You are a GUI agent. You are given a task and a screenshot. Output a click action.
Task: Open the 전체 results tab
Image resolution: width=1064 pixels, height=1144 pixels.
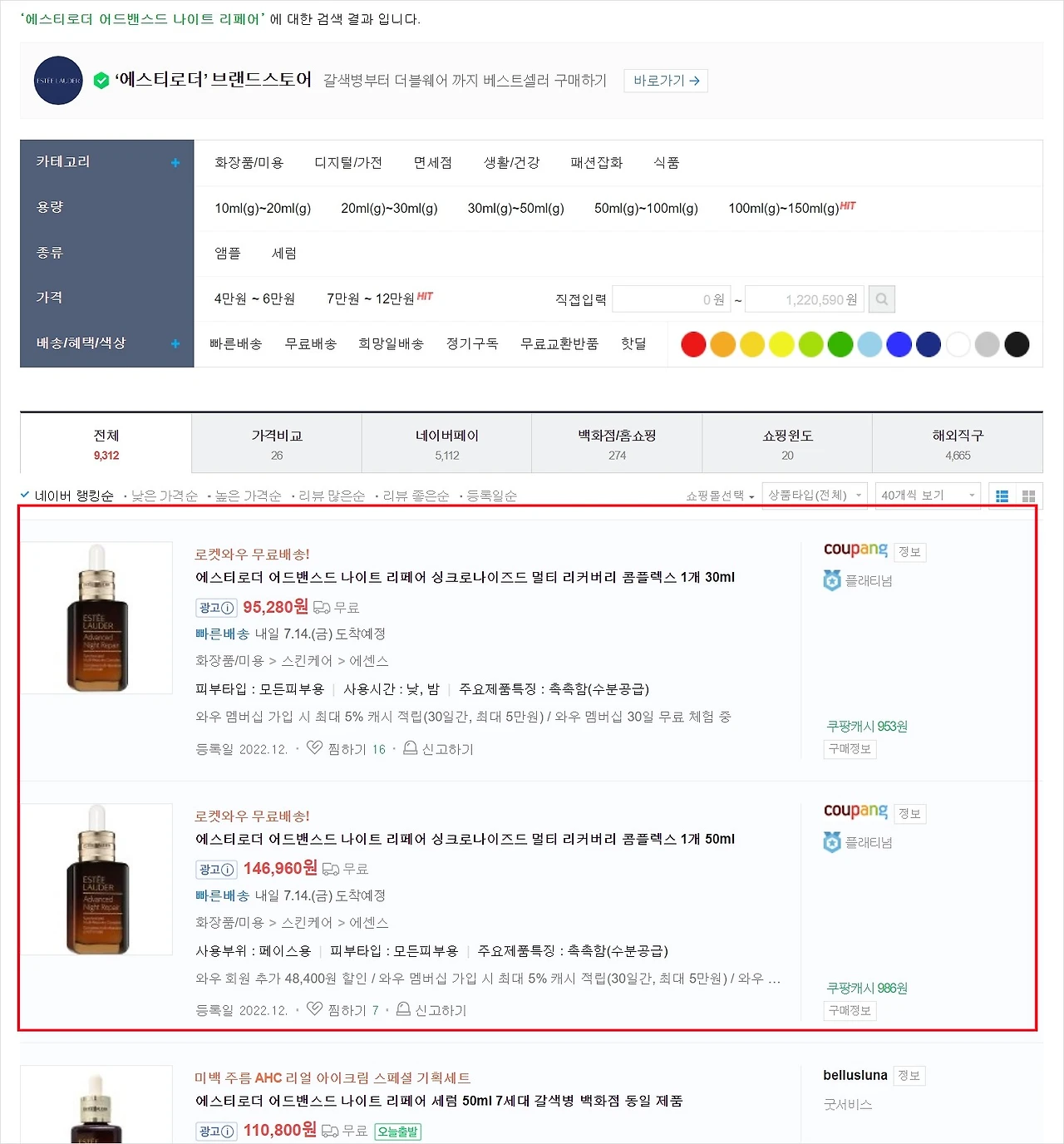tap(106, 443)
